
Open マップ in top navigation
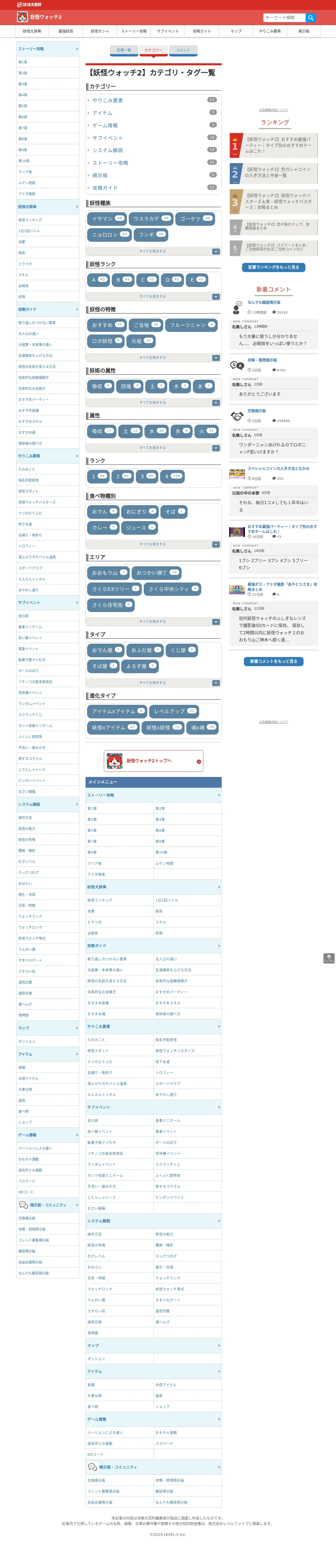(x=236, y=31)
